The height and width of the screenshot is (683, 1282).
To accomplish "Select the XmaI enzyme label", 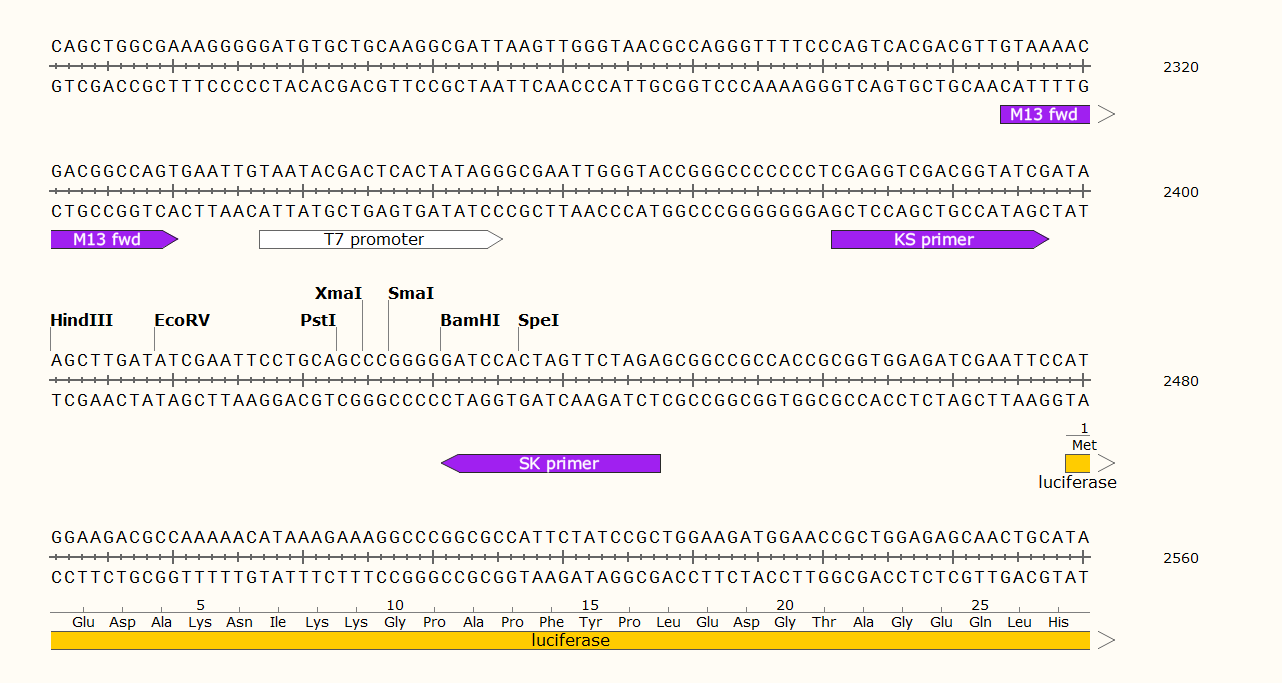I will click(x=338, y=294).
